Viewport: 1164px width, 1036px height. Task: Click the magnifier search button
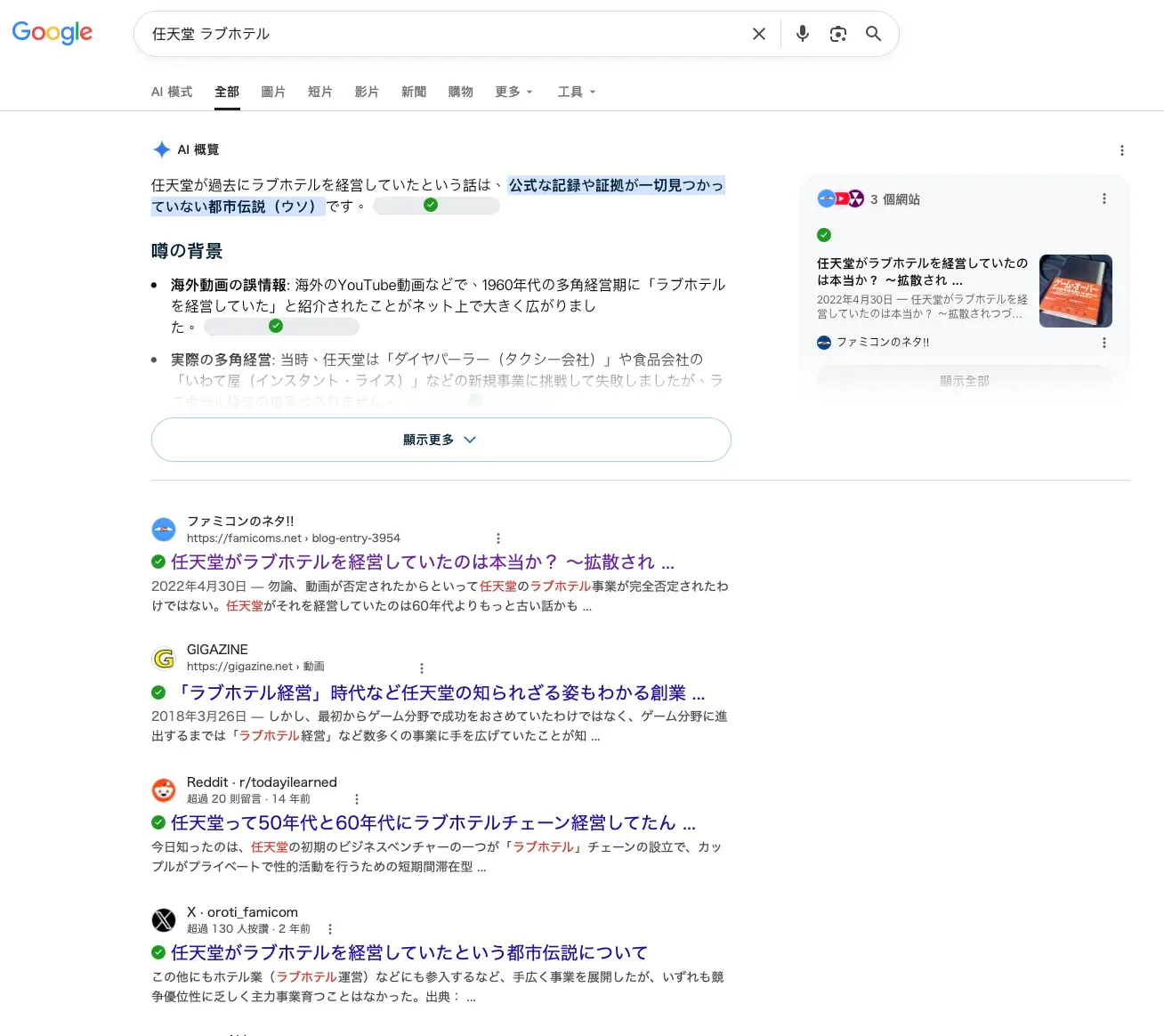click(874, 34)
